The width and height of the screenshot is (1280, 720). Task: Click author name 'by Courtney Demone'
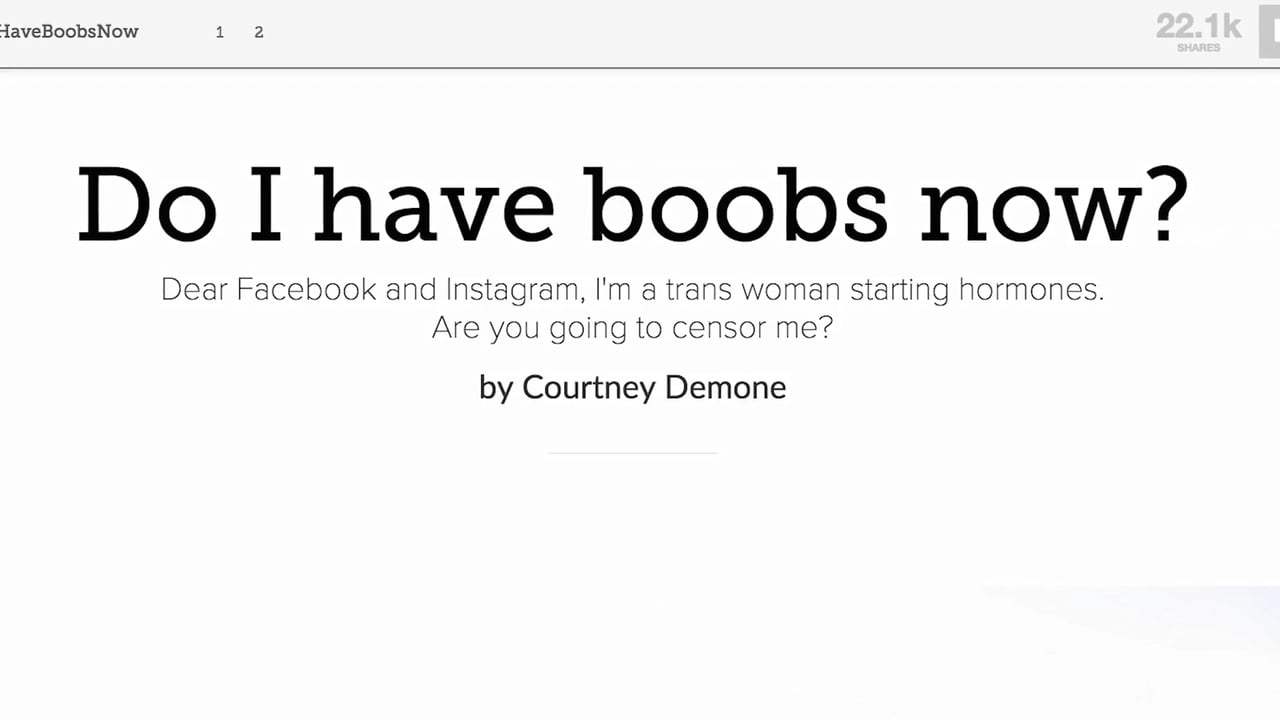633,387
